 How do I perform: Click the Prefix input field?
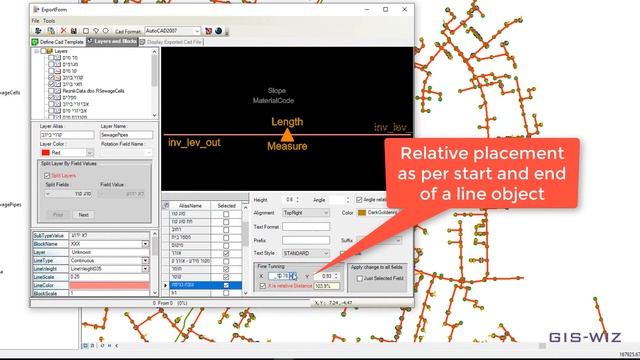pyautogui.click(x=306, y=240)
